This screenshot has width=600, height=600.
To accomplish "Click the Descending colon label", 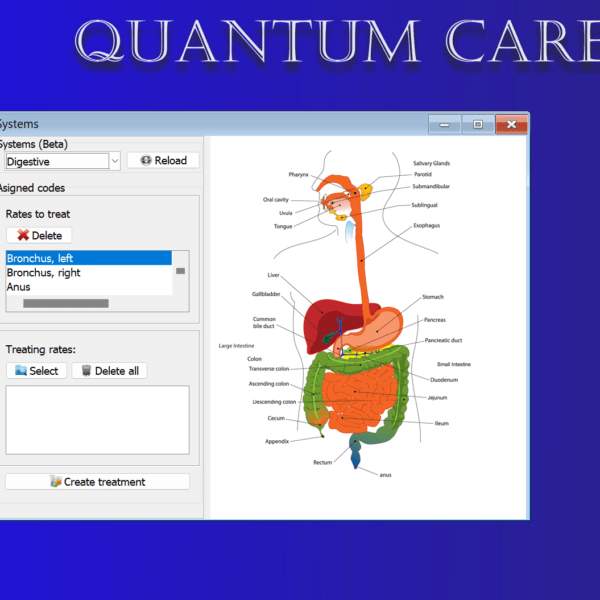I will point(274,402).
